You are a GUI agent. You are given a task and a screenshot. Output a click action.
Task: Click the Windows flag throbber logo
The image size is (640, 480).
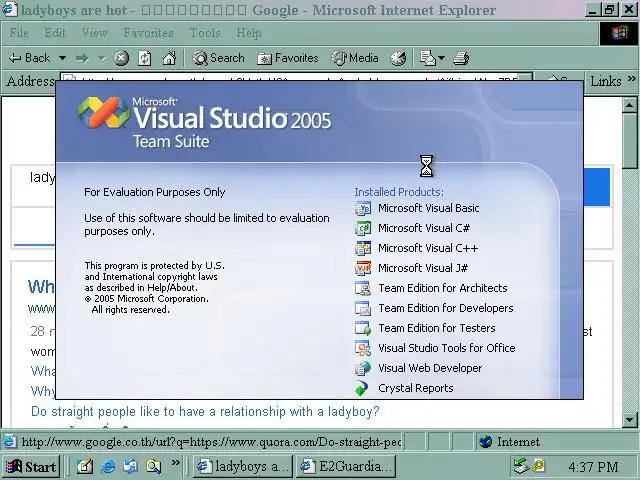(619, 33)
